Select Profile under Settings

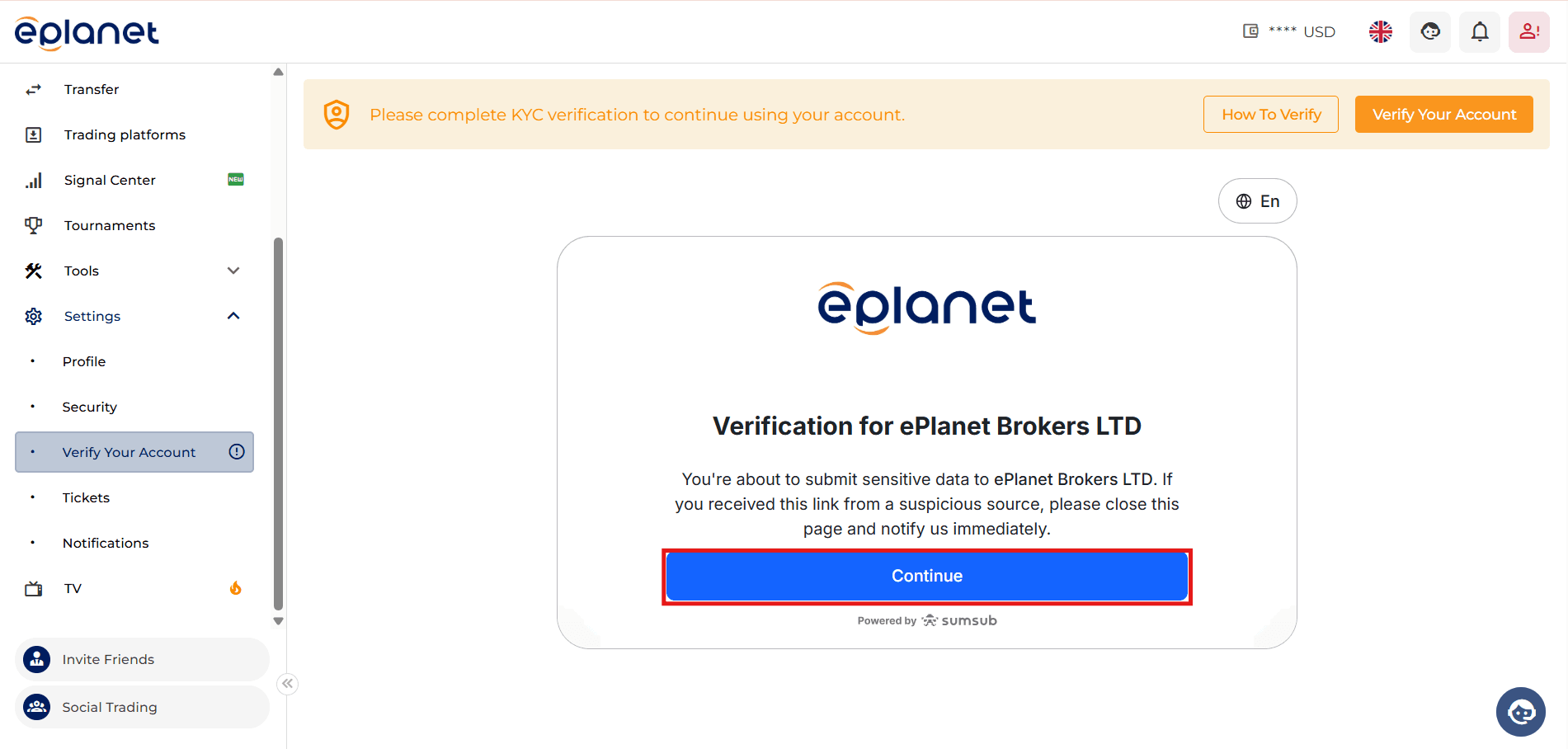(x=83, y=361)
